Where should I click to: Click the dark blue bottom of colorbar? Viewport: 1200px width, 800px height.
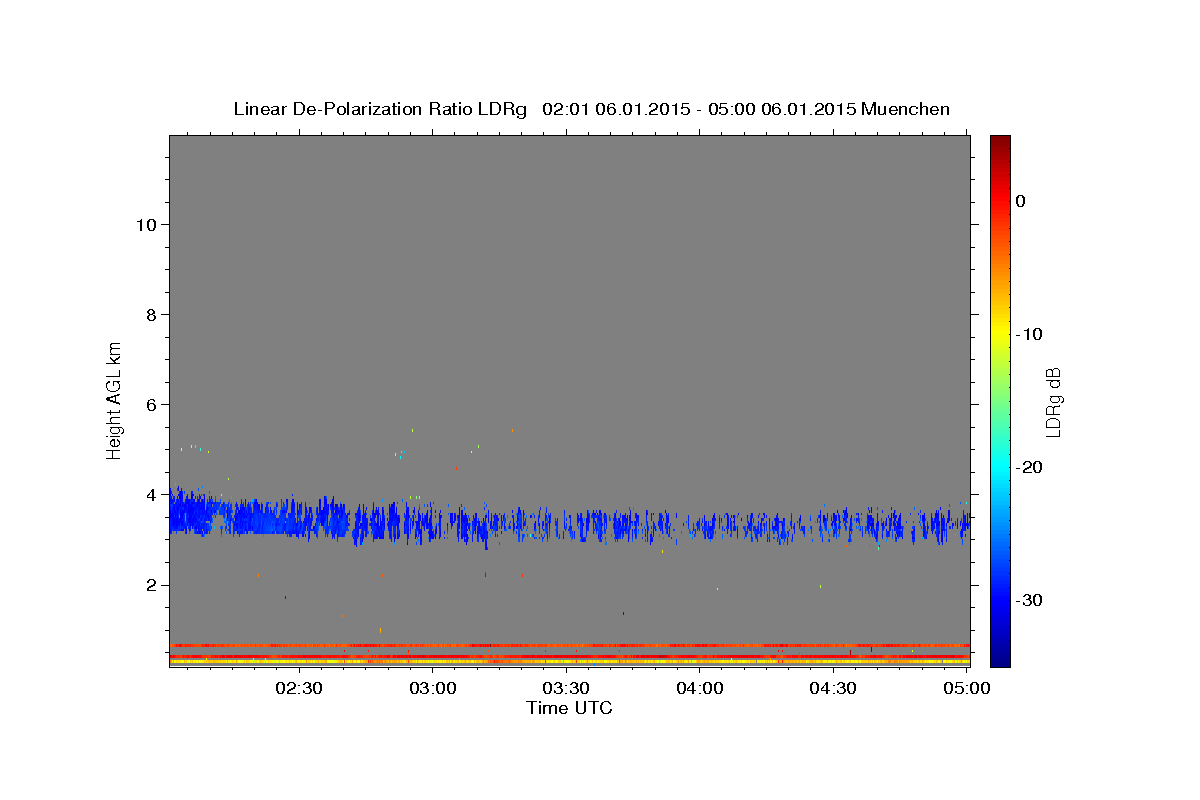pyautogui.click(x=1000, y=655)
